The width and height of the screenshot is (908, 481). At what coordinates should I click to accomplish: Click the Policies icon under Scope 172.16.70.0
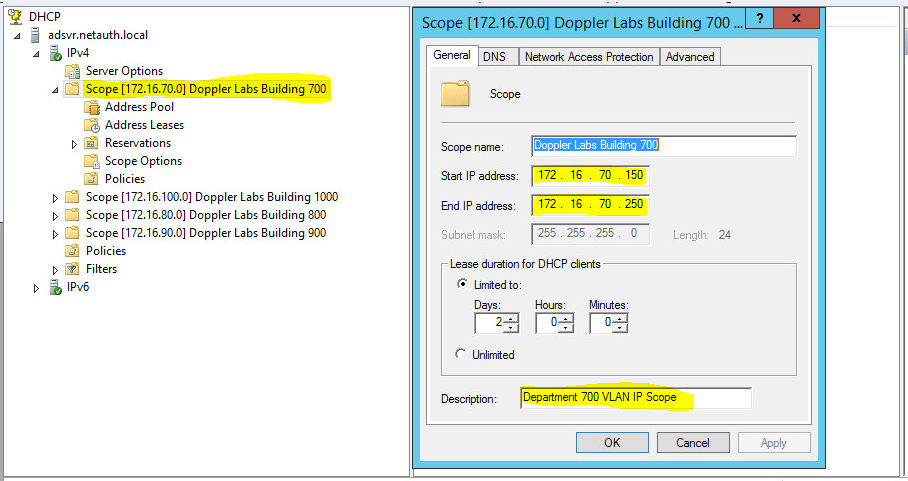(x=91, y=179)
